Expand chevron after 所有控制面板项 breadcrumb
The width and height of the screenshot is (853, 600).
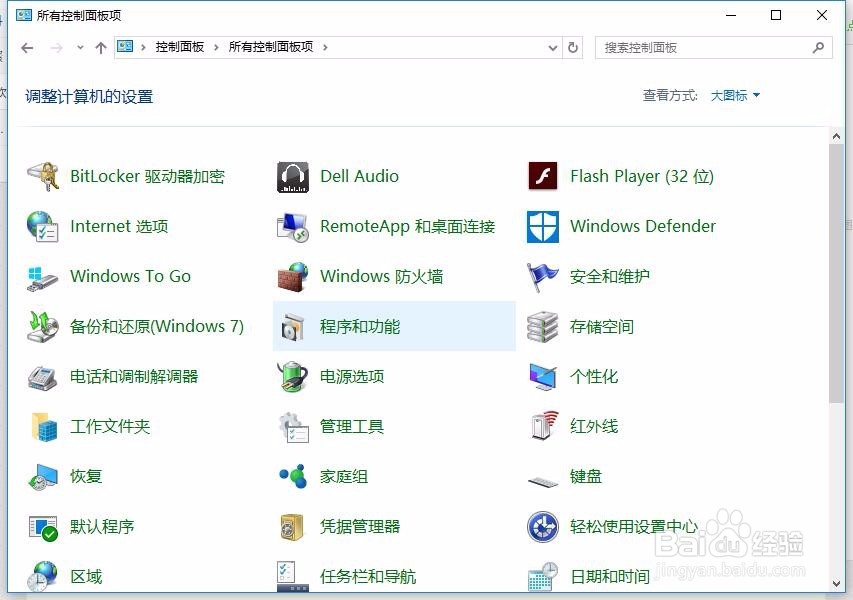pyautogui.click(x=325, y=47)
